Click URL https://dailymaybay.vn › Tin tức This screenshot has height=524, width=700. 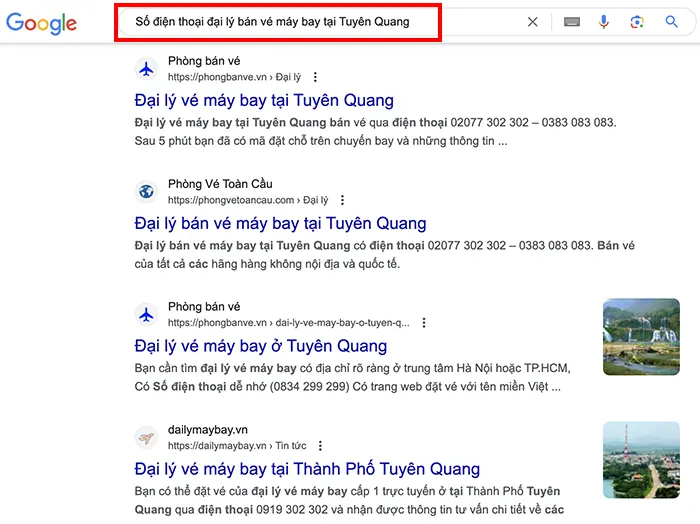click(x=237, y=445)
